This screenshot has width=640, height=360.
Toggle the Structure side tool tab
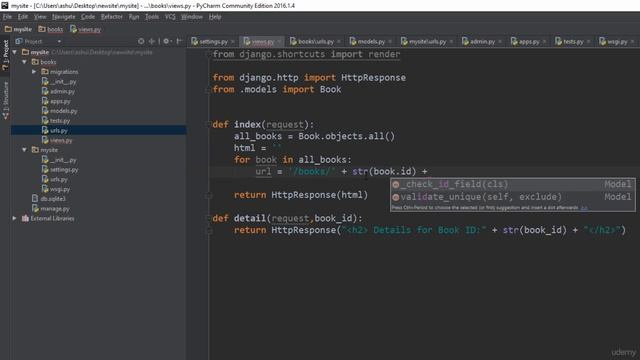5,100
